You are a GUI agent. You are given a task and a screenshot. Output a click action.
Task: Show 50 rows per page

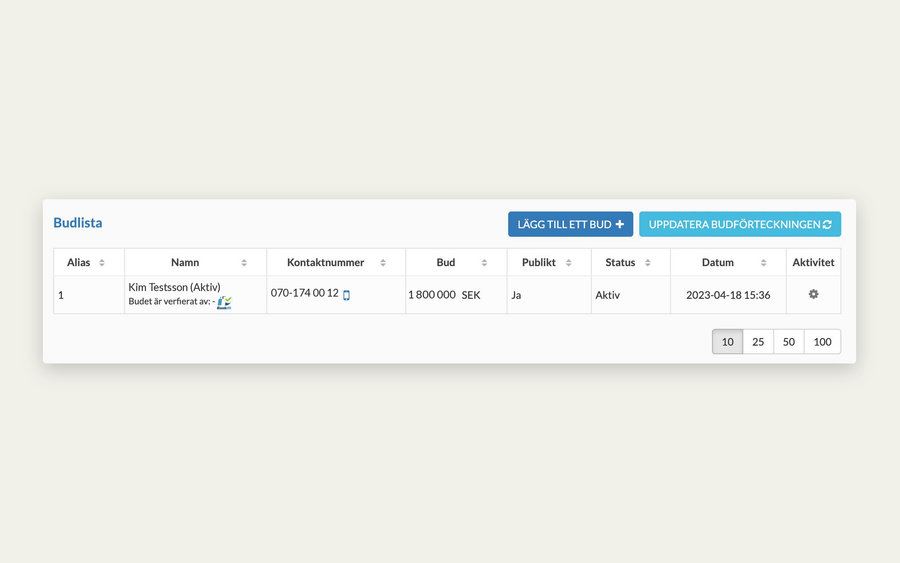tap(789, 341)
